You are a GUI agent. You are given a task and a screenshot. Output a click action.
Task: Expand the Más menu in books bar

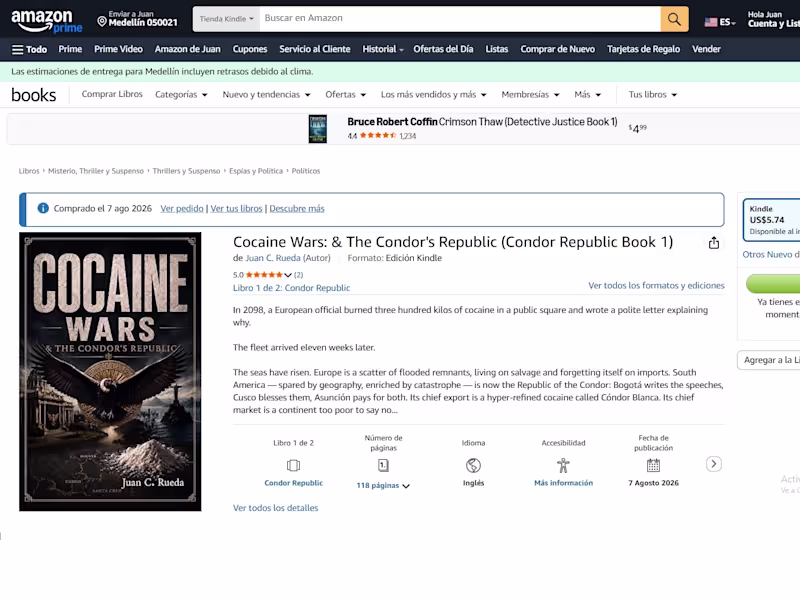pyautogui.click(x=587, y=94)
